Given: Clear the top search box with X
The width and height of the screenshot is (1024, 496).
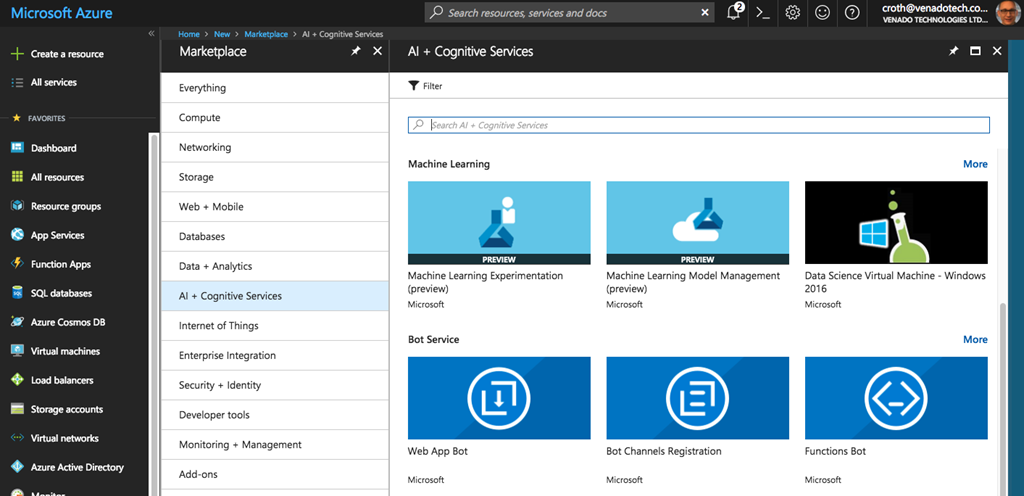Looking at the screenshot, I should [x=705, y=12].
